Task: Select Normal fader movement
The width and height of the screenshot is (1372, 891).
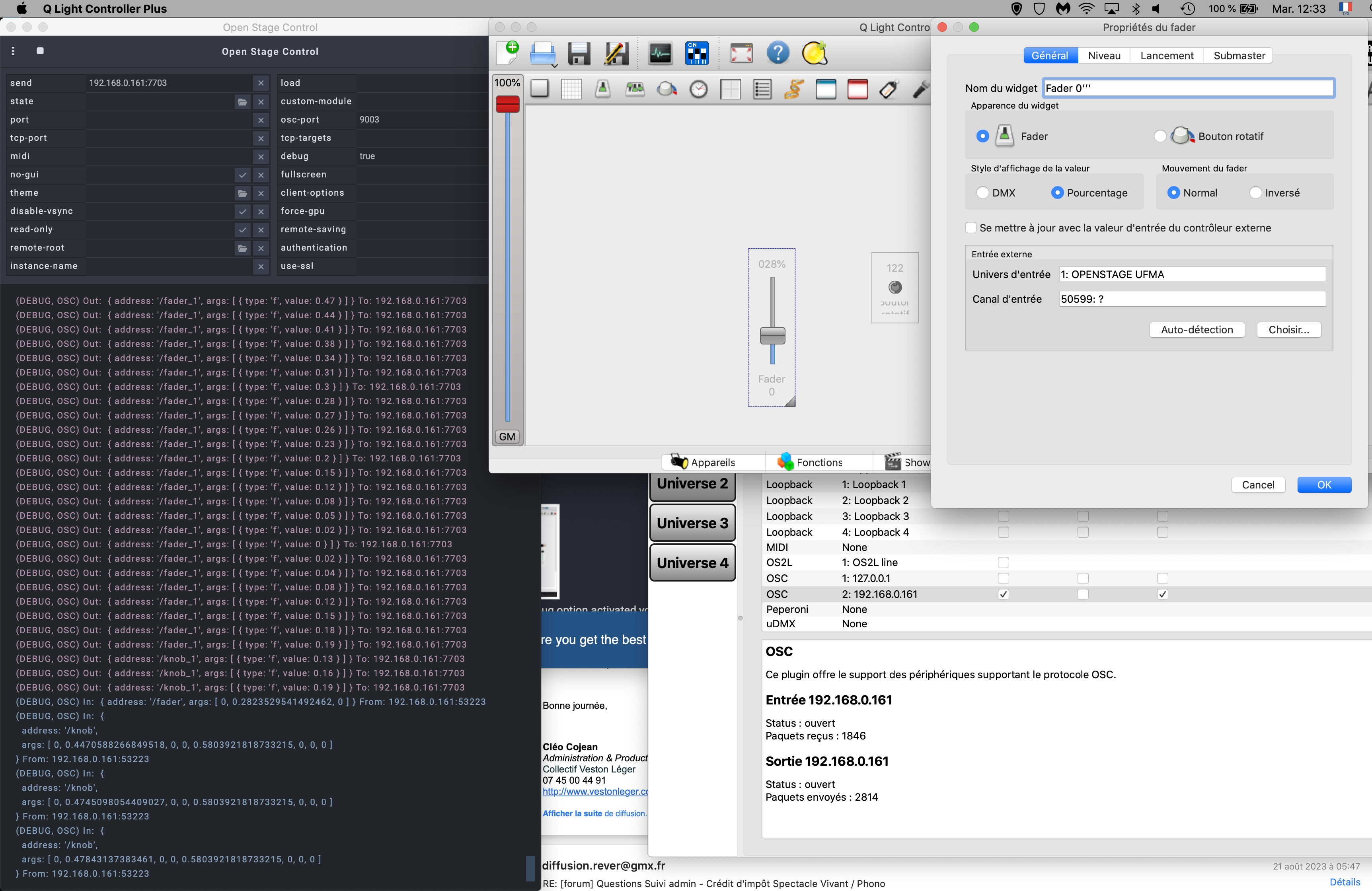Action: (x=1173, y=193)
